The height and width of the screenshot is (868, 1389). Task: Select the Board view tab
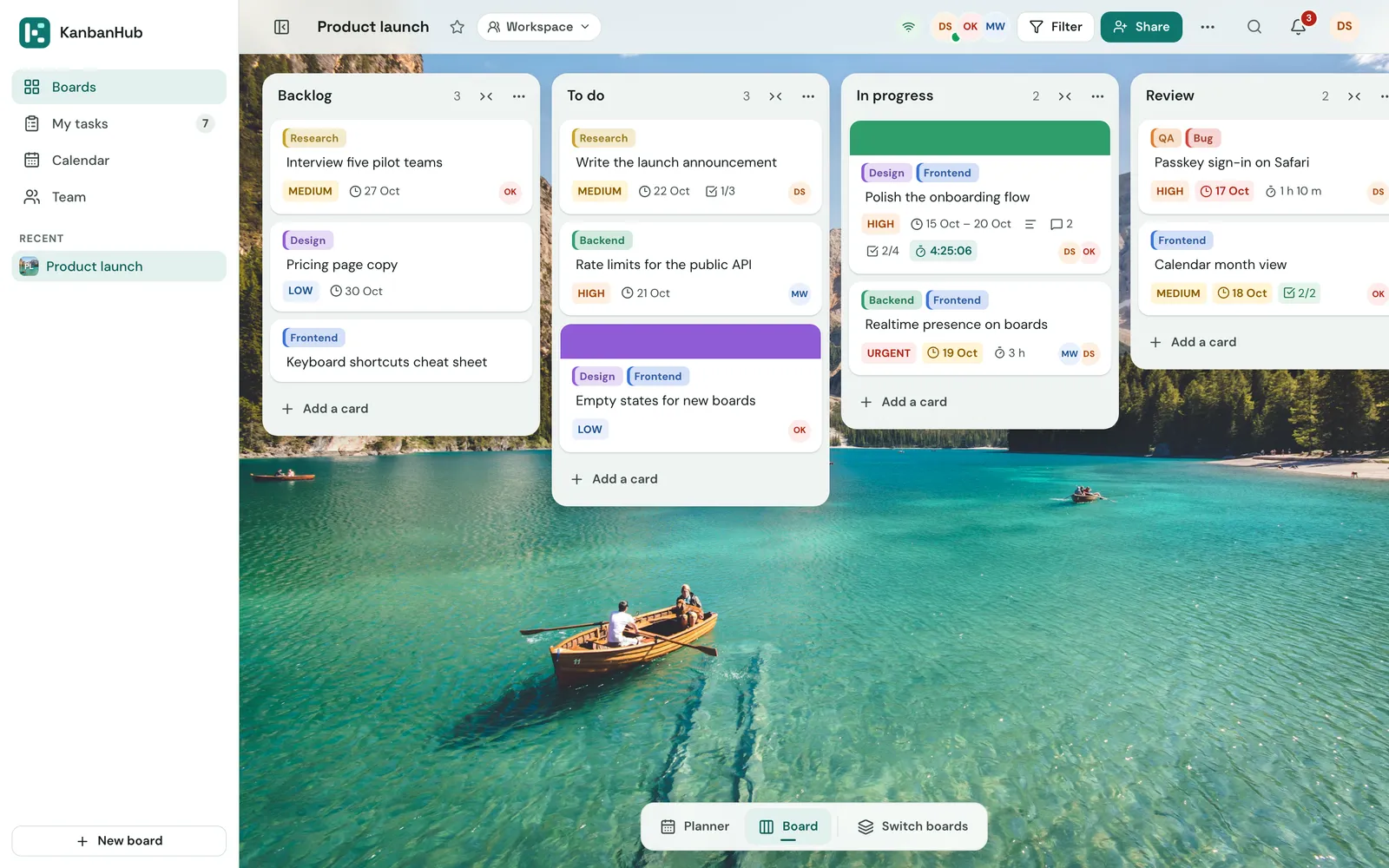click(788, 826)
